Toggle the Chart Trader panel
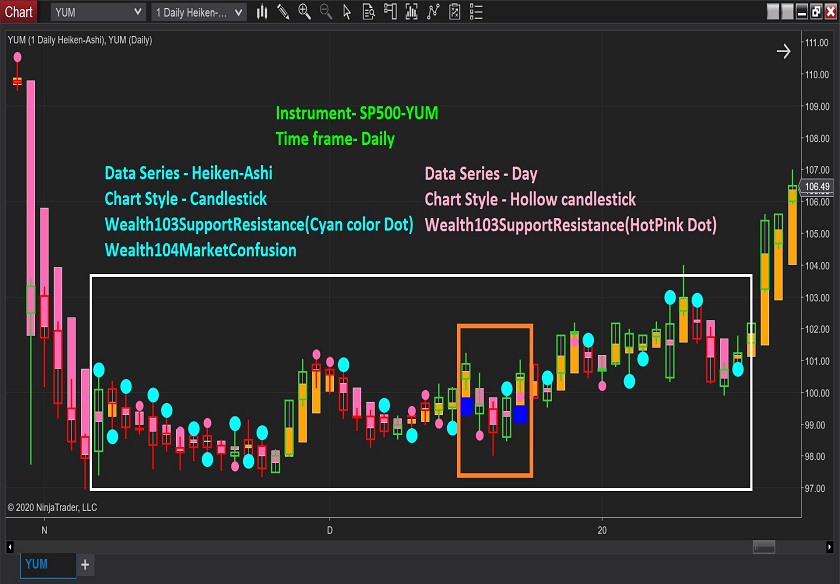 click(390, 12)
